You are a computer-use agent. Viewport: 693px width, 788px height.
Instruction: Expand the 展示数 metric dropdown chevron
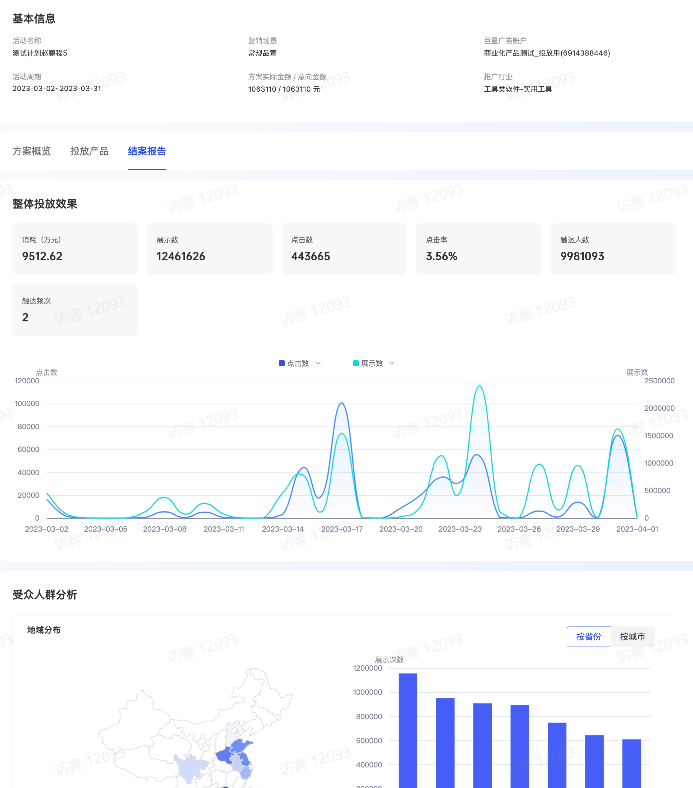point(392,363)
